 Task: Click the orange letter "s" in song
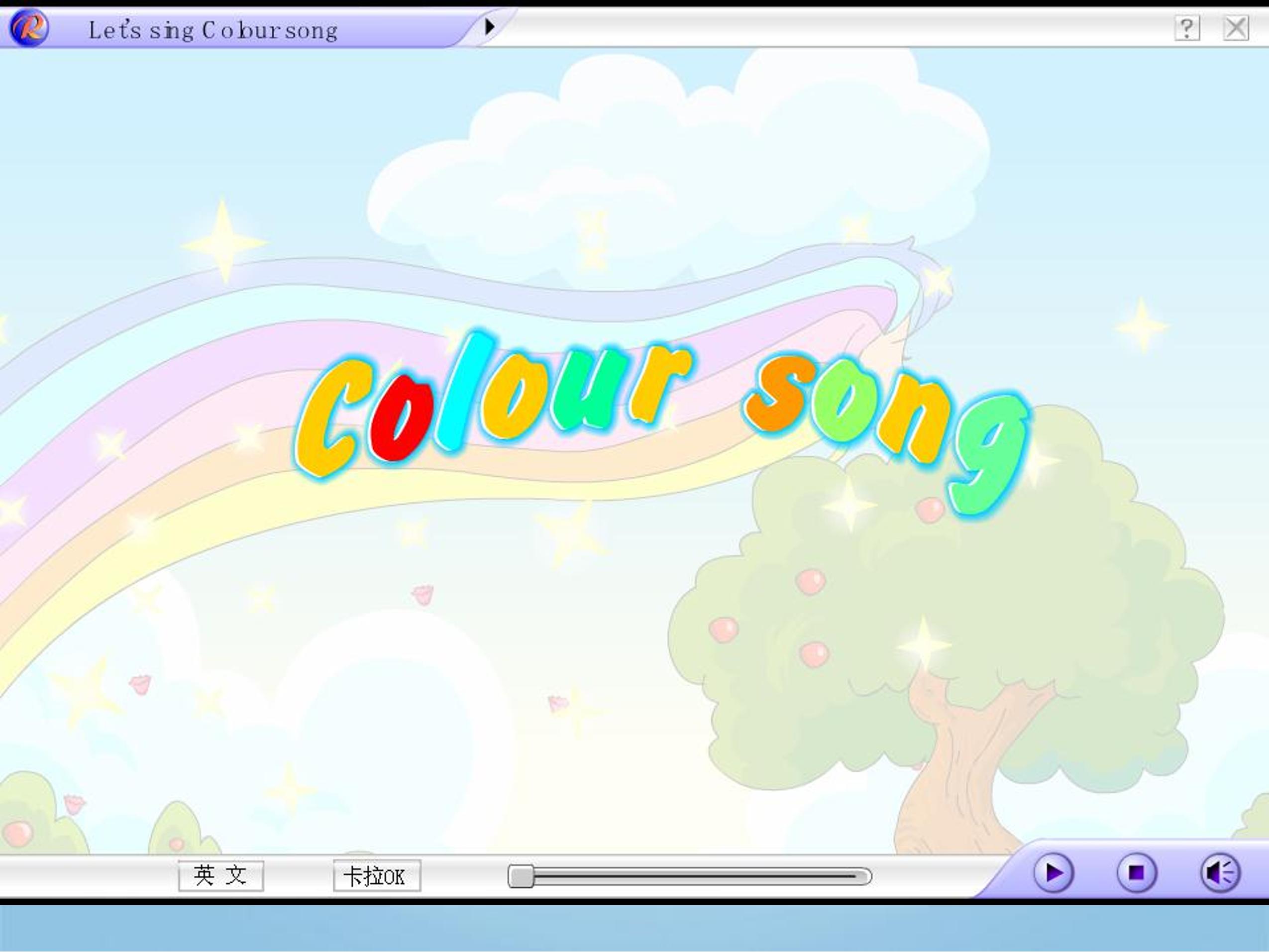click(x=780, y=391)
